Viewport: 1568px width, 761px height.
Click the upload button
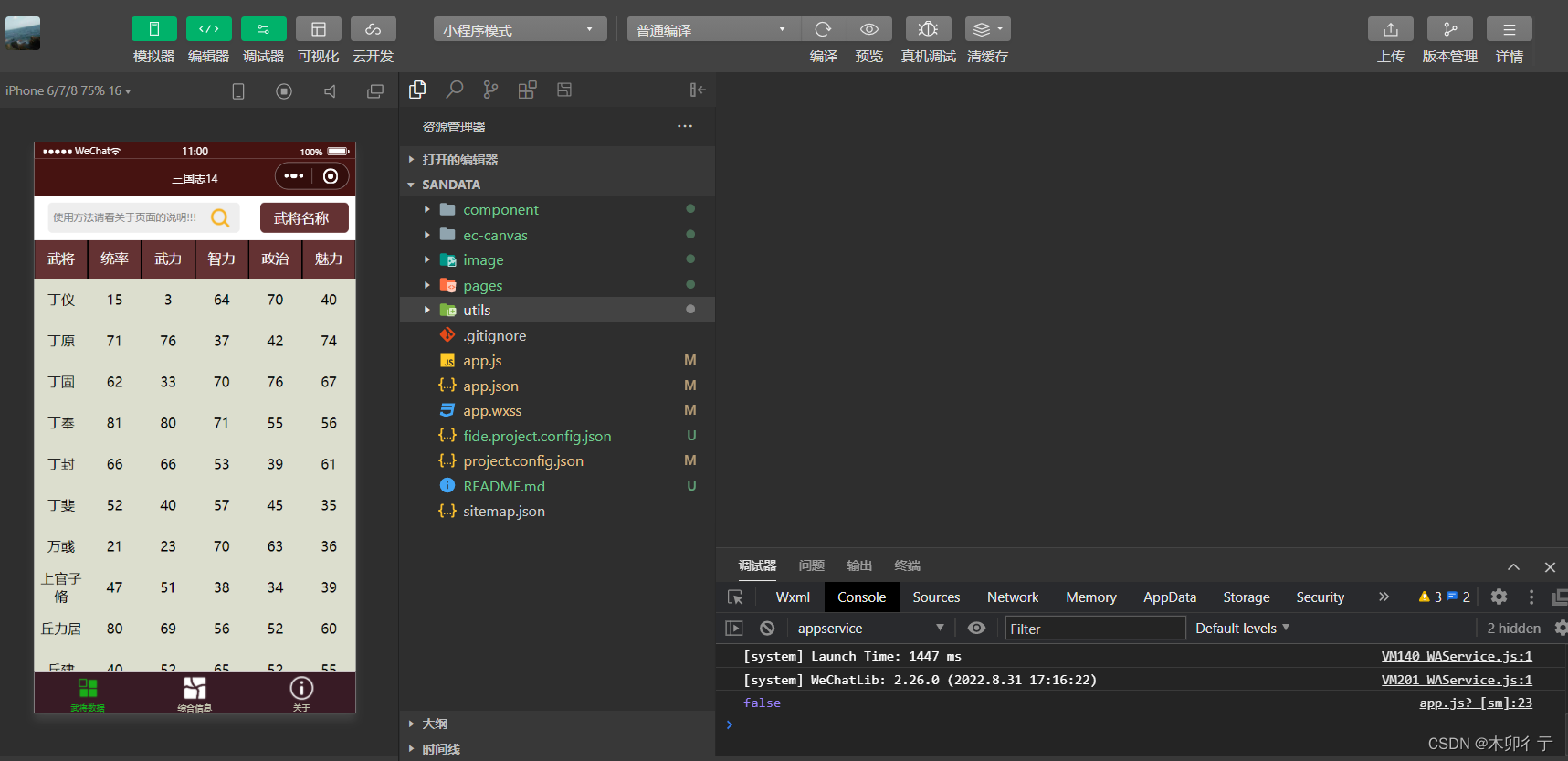(1390, 29)
